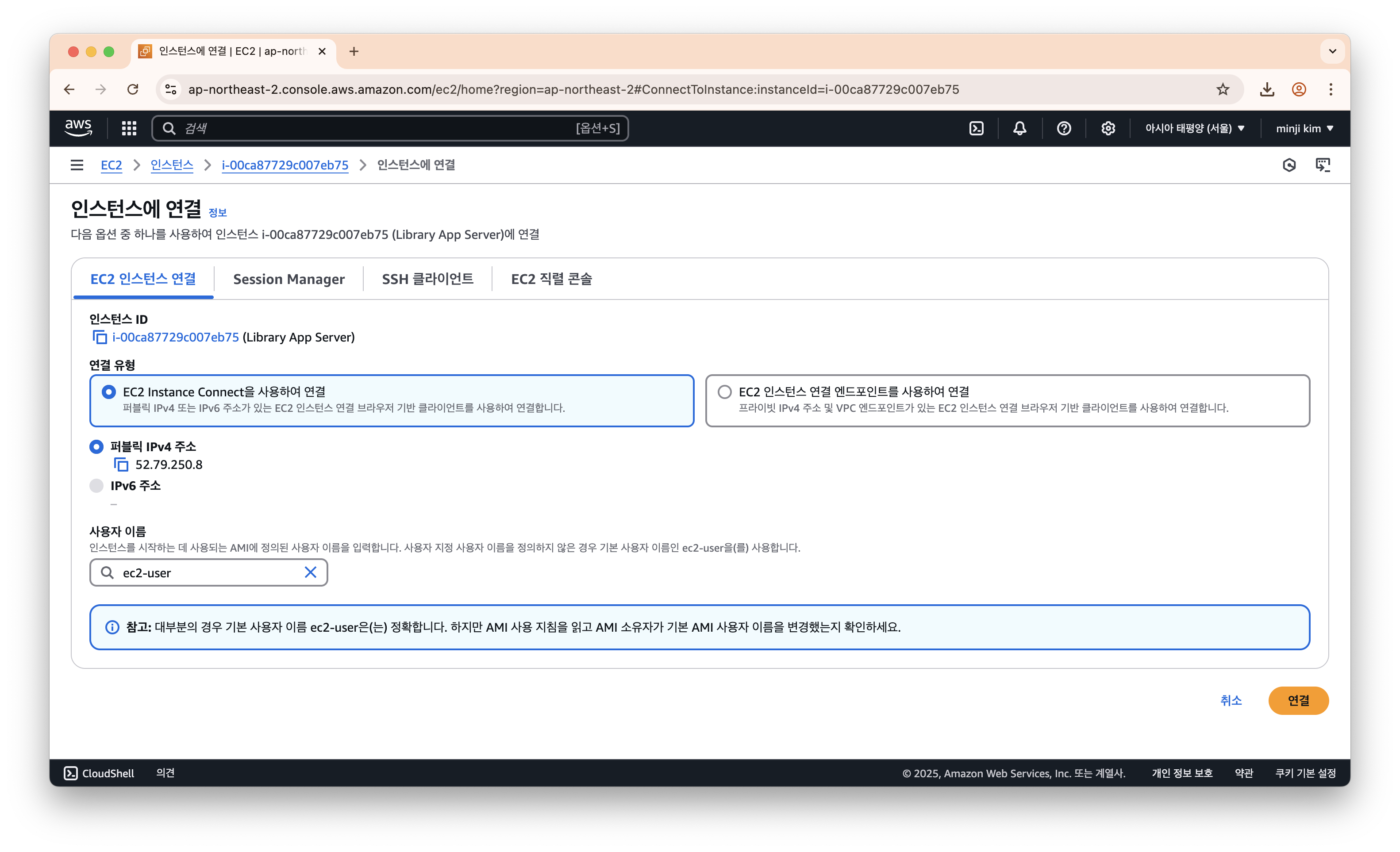
Task: Open the instance ID breadcrumb link
Action: 285,165
